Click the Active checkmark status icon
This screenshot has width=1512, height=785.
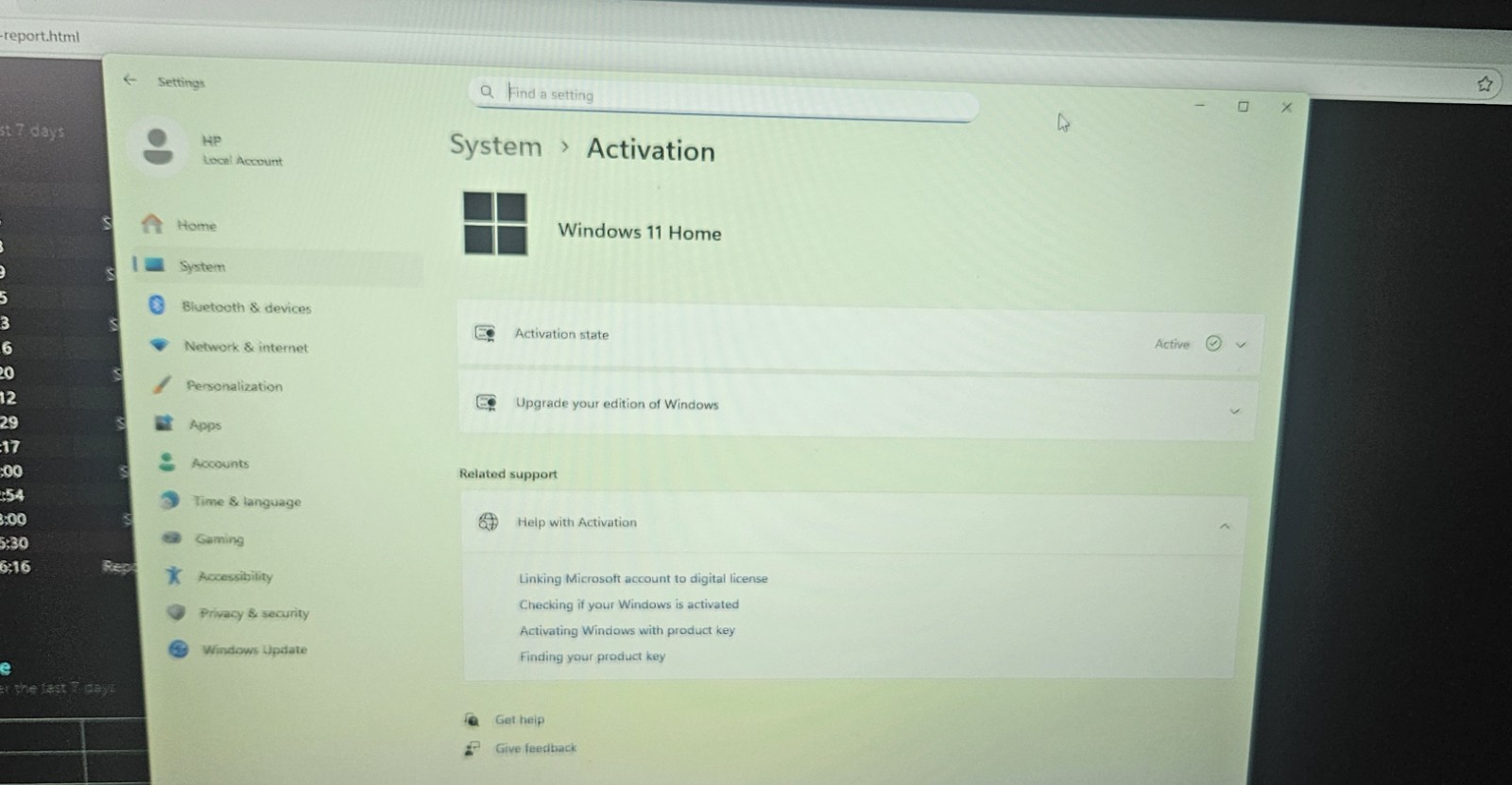(x=1213, y=344)
